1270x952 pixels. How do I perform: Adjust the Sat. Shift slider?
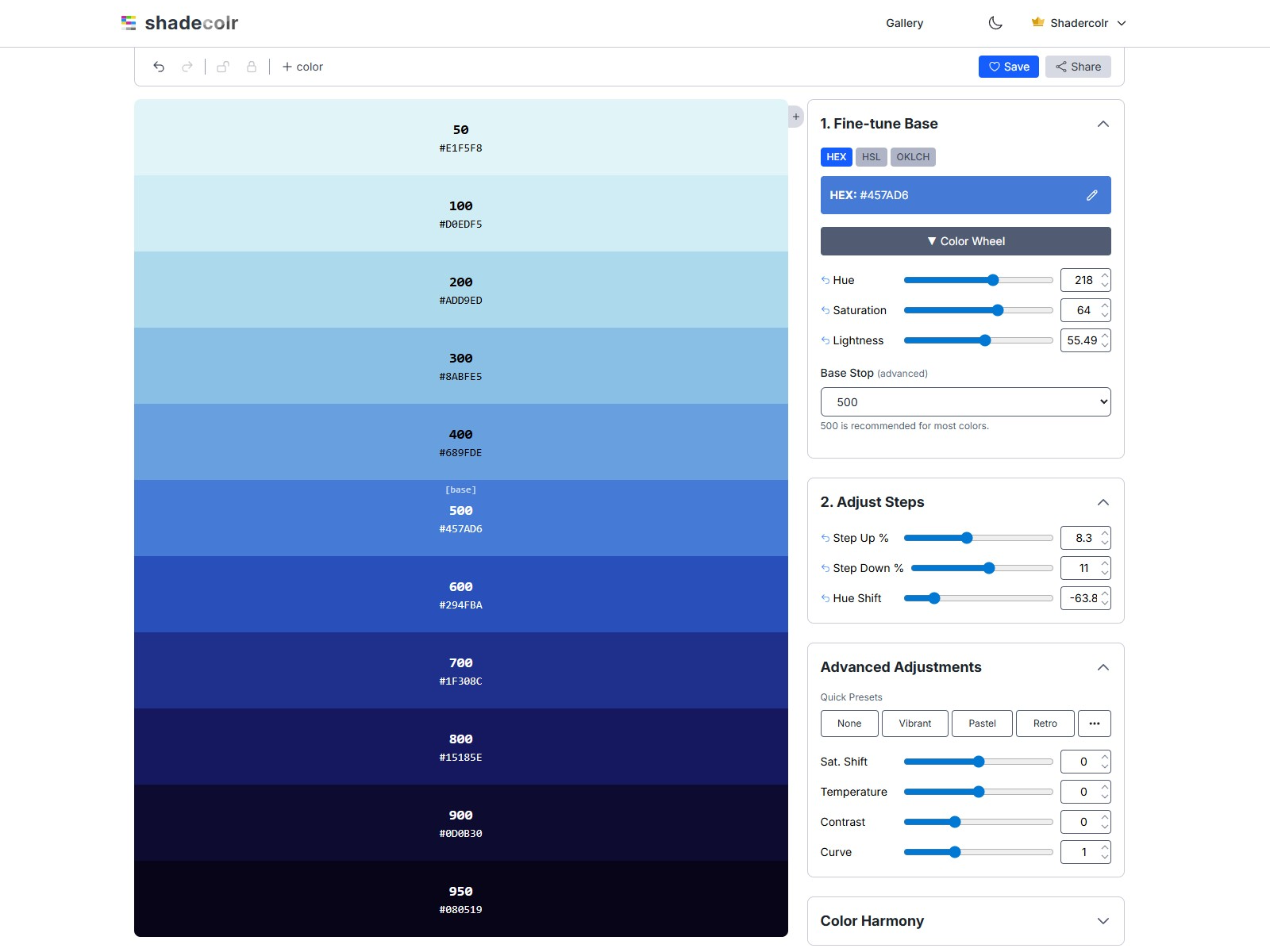tap(979, 762)
